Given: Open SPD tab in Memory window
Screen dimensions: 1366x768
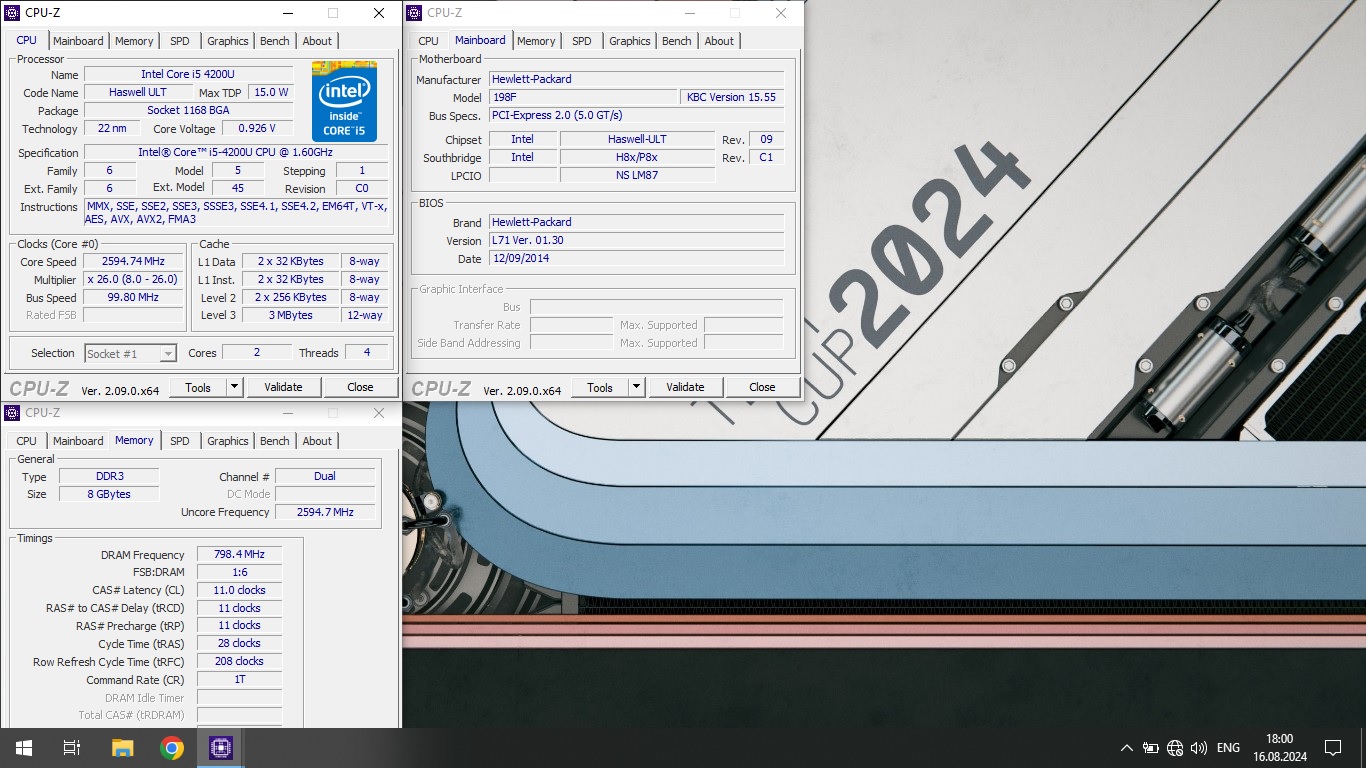Looking at the screenshot, I should (179, 441).
